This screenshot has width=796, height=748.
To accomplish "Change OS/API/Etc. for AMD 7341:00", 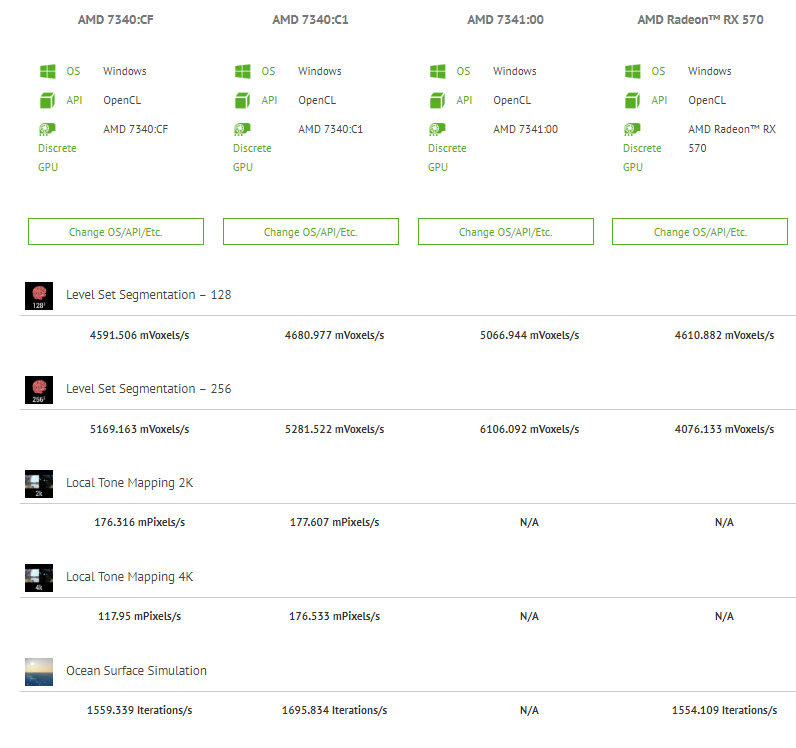I will point(506,232).
